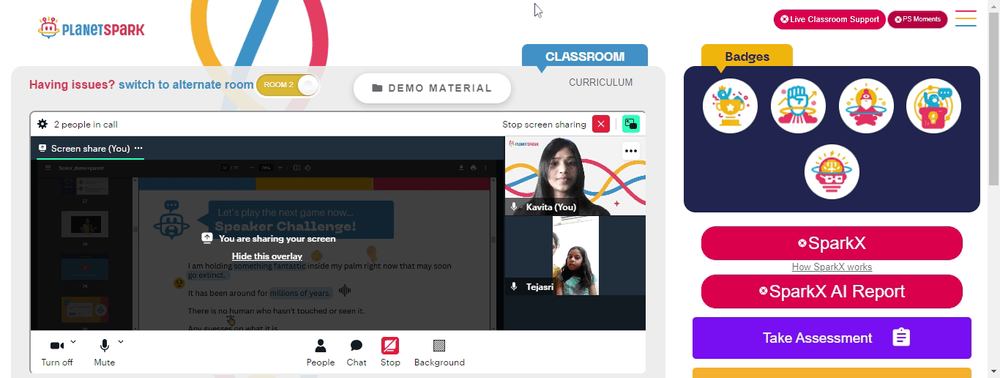Open the SparkX AI Report

click(832, 291)
